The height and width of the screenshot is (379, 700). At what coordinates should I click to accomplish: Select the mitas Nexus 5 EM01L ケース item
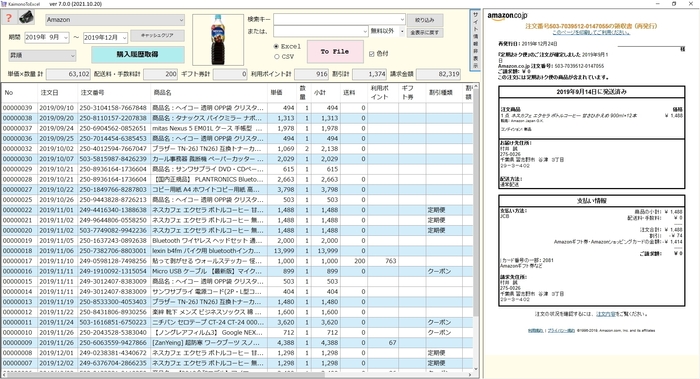[208, 129]
